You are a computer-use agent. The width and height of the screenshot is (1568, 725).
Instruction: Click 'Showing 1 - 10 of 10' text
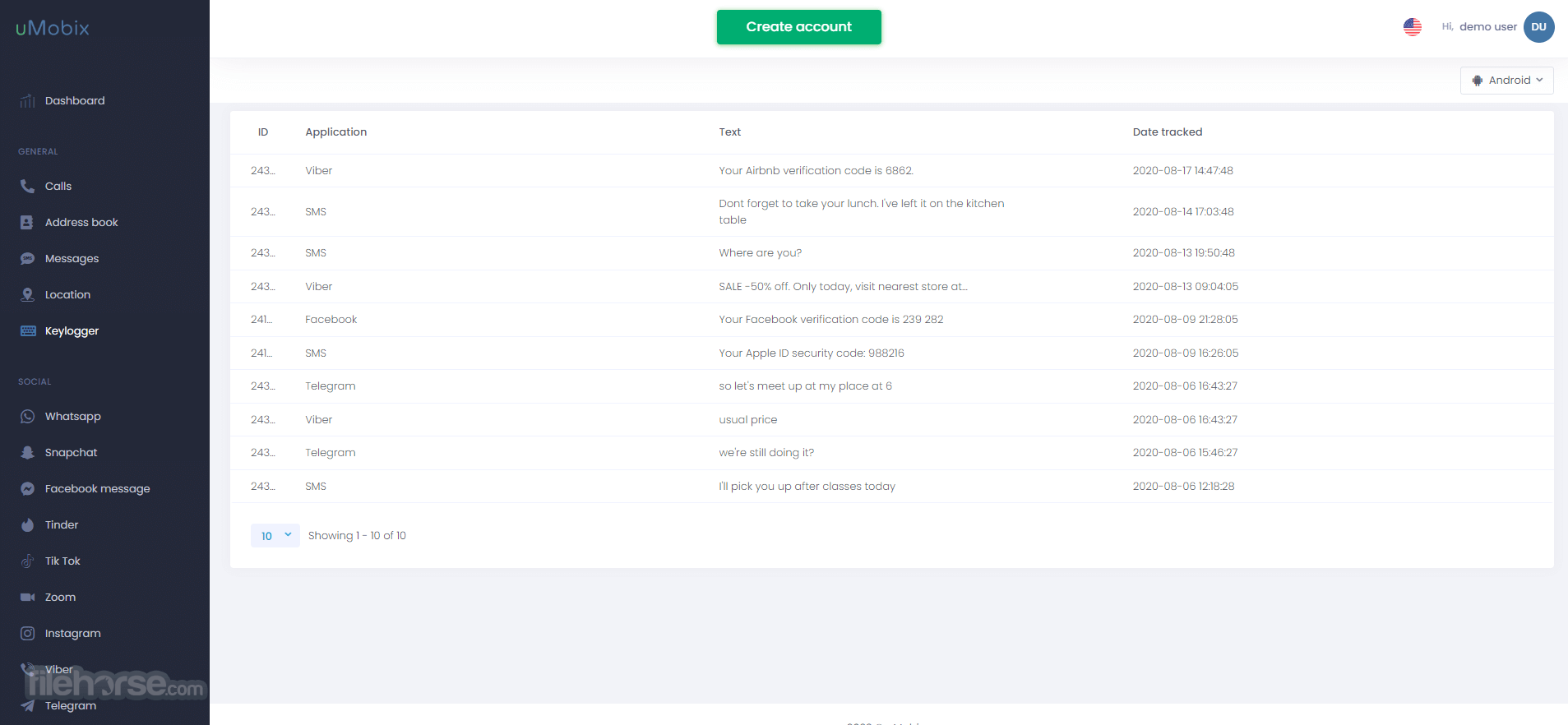357,536
